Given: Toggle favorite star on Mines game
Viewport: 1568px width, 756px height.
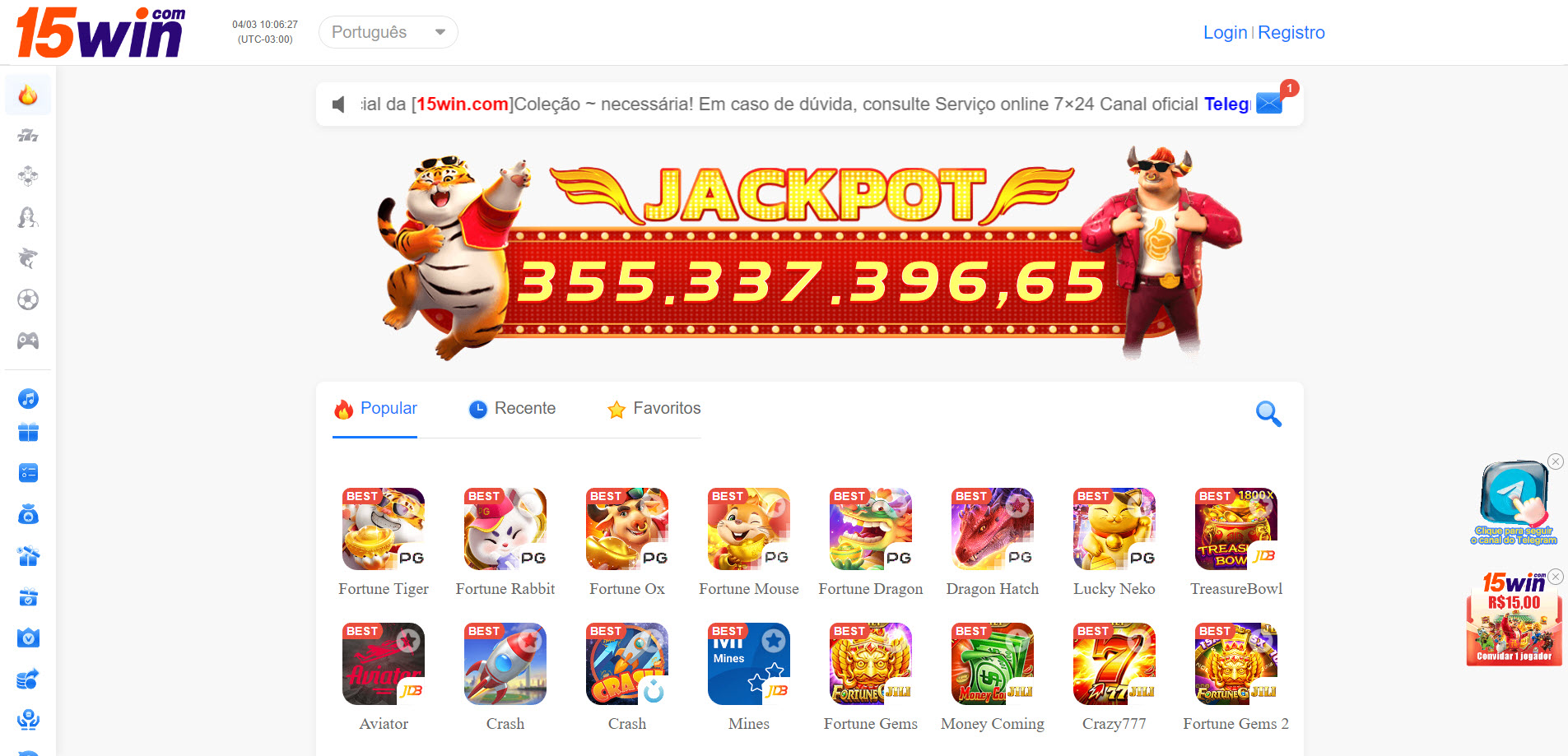Looking at the screenshot, I should coord(773,639).
